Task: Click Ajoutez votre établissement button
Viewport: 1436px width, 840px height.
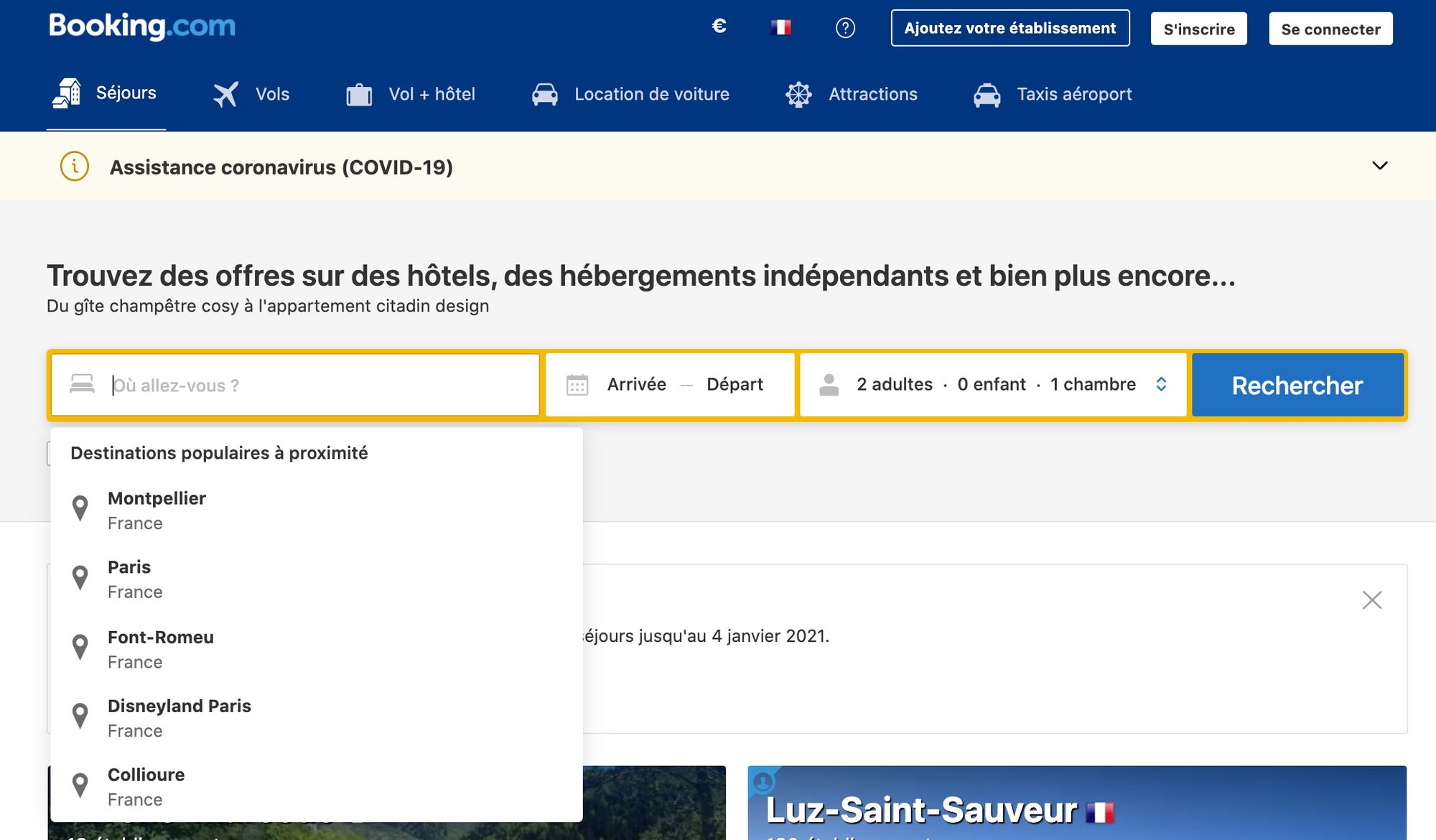Action: coord(1010,28)
